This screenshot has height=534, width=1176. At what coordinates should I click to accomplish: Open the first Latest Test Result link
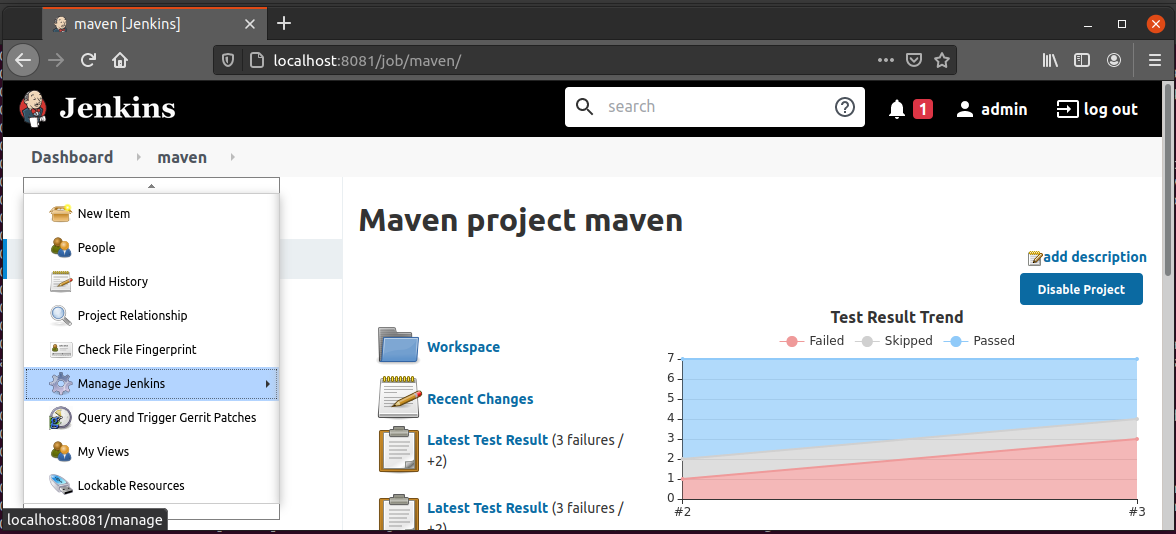pos(488,440)
